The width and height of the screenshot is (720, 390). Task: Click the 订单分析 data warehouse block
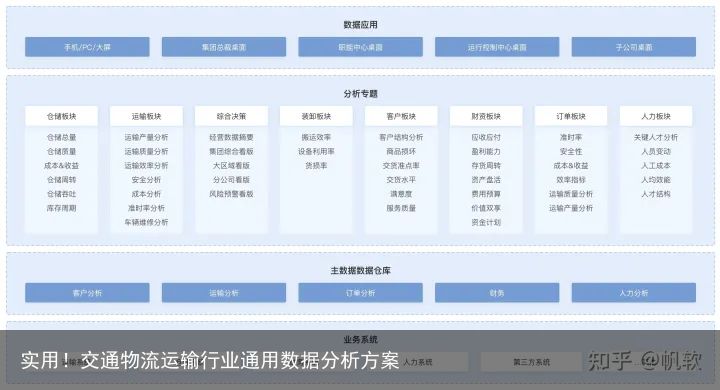(x=360, y=293)
